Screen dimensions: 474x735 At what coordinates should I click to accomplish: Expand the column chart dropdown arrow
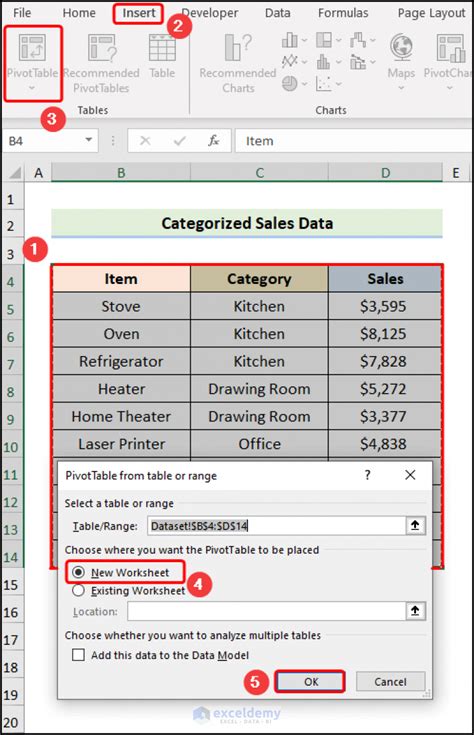305,40
